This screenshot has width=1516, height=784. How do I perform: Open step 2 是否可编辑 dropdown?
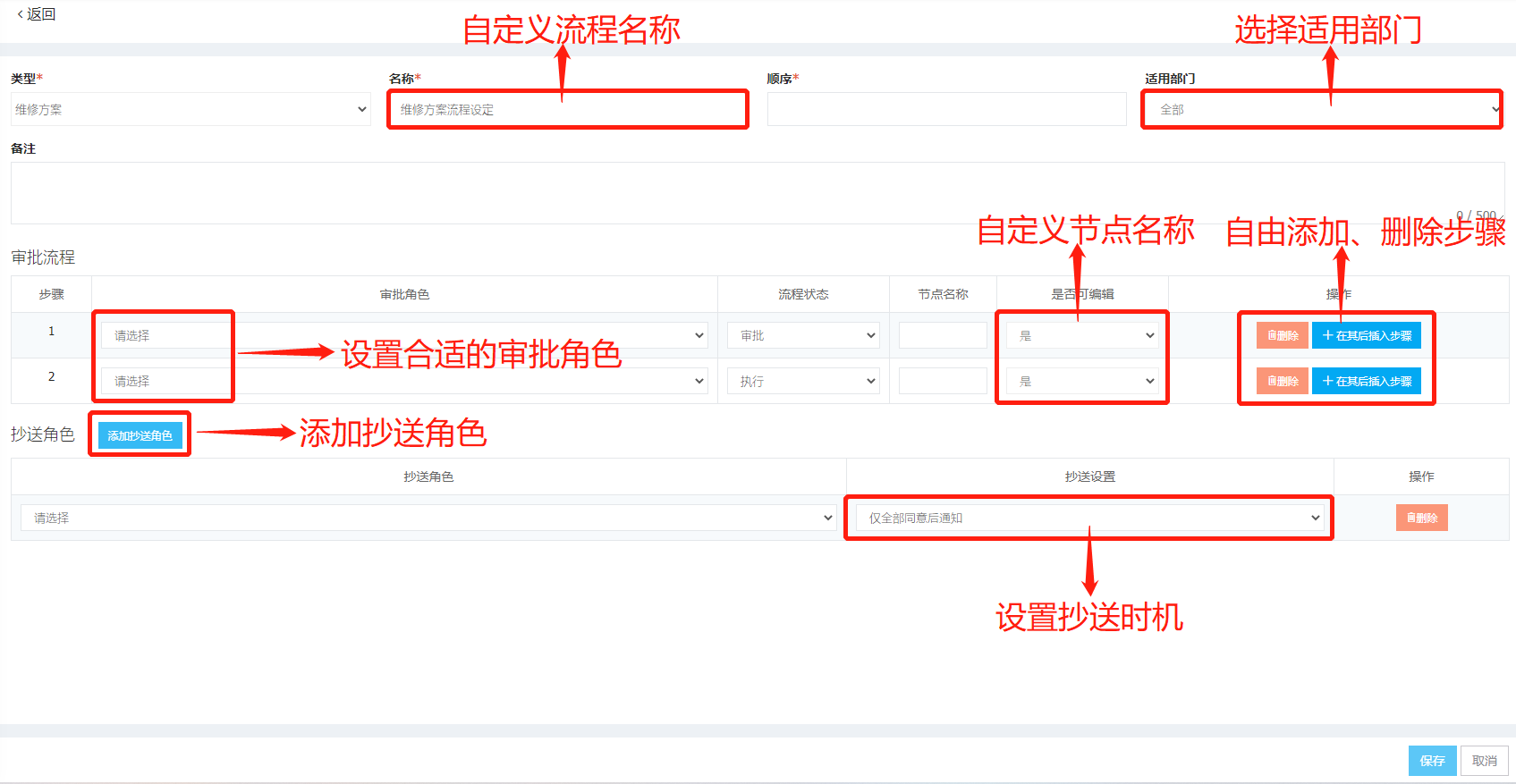pyautogui.click(x=1082, y=381)
